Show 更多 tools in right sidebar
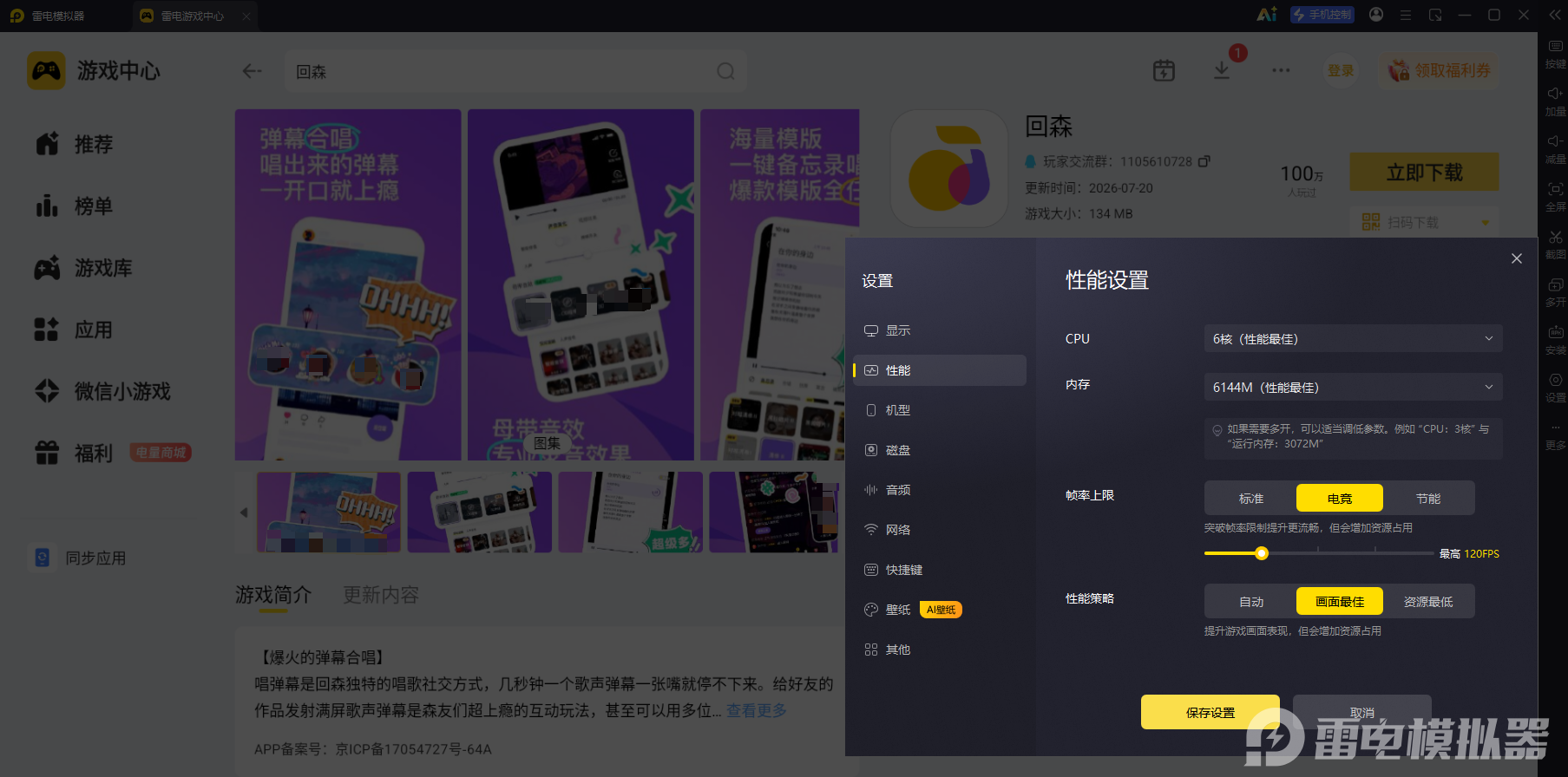This screenshot has width=1568, height=777. point(1555,435)
